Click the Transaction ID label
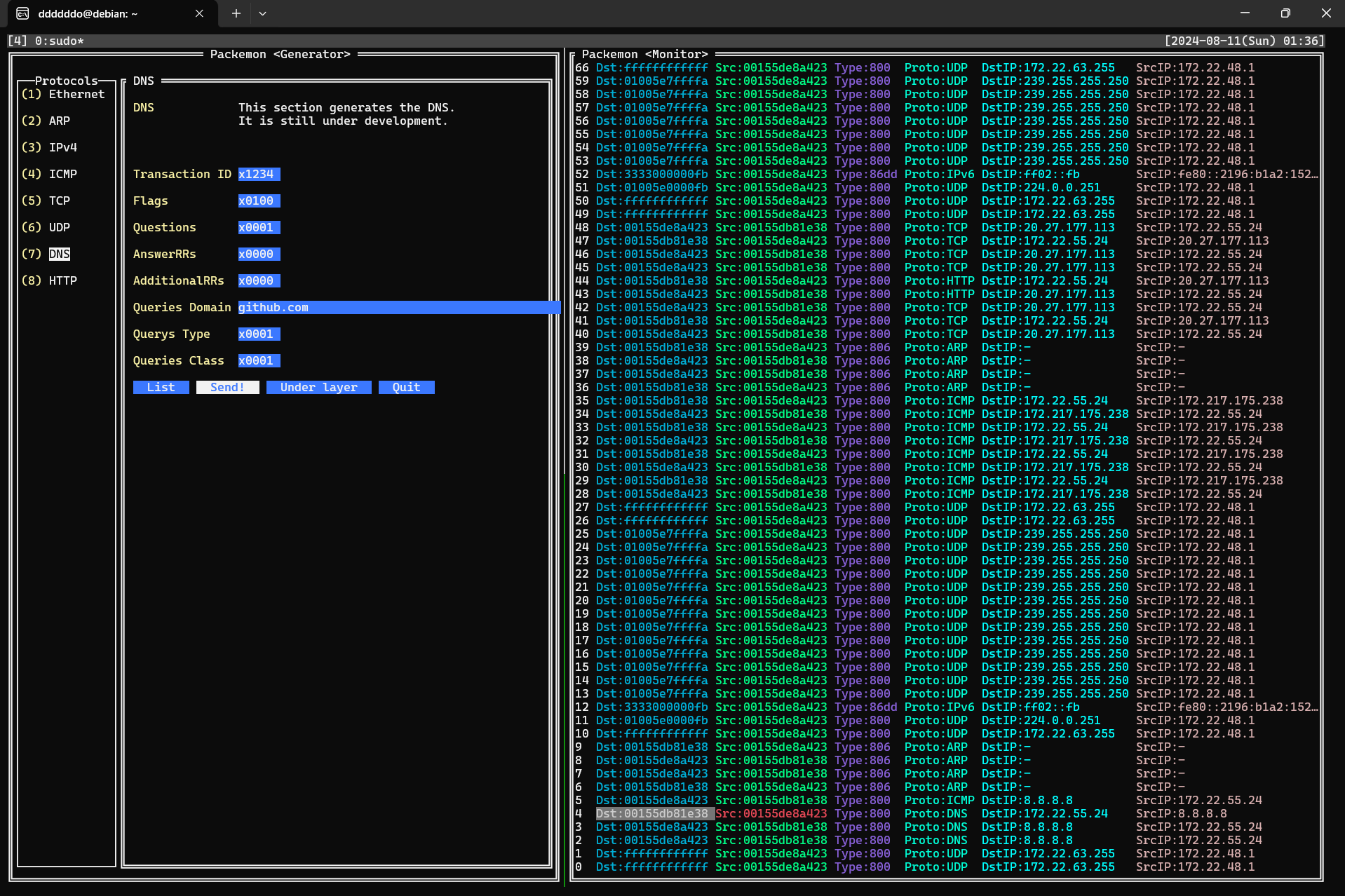The image size is (1345, 896). (182, 174)
